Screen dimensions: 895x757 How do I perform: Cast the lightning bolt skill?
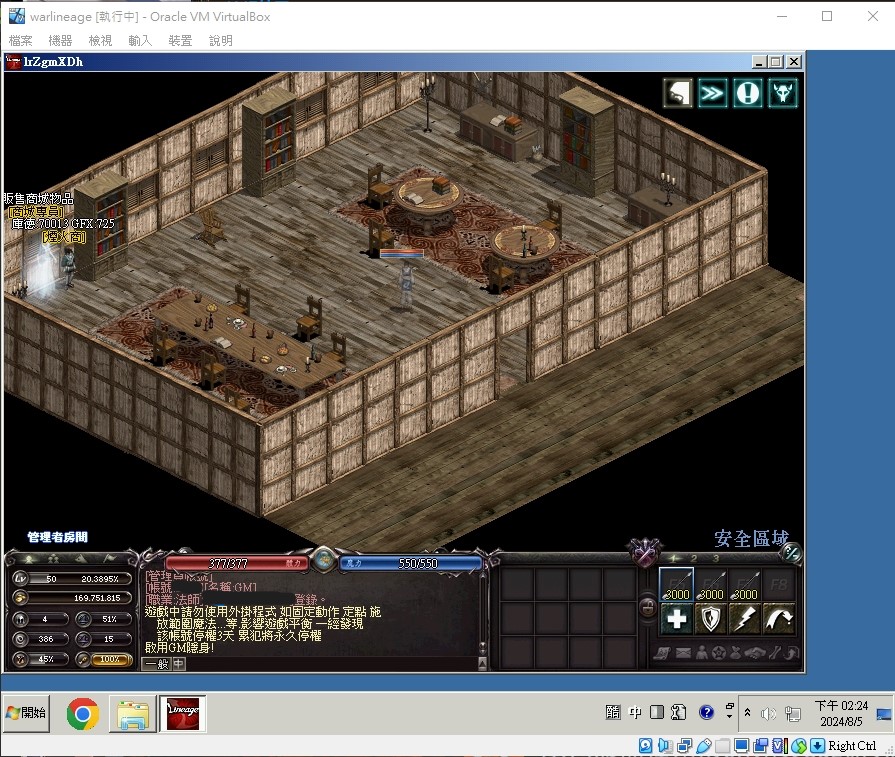point(744,619)
